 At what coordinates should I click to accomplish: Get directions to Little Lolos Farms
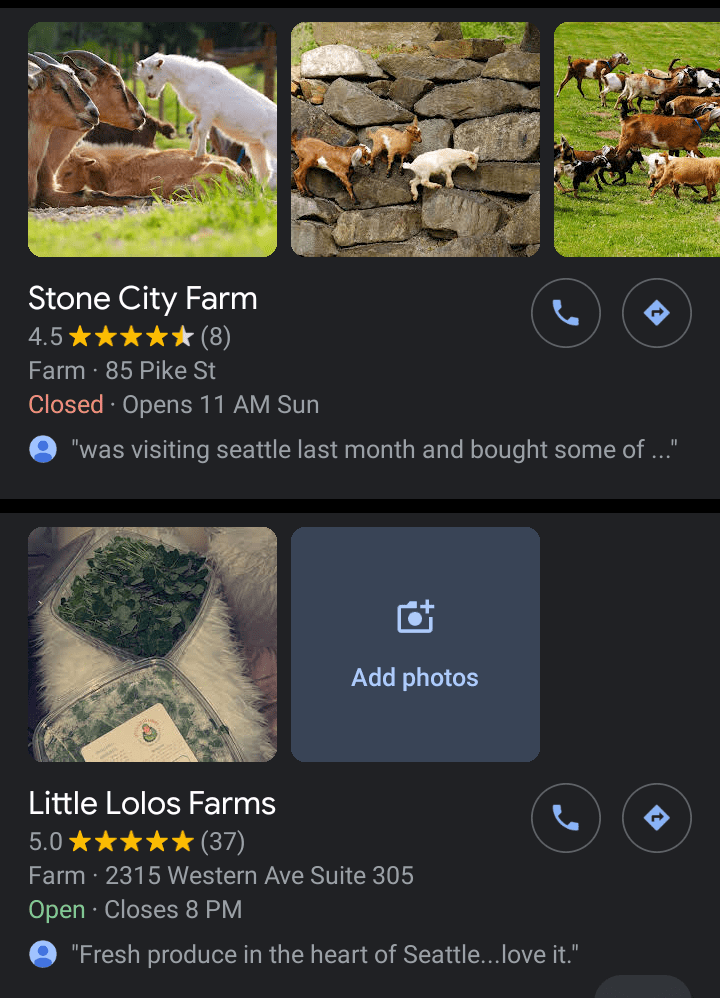[657, 818]
